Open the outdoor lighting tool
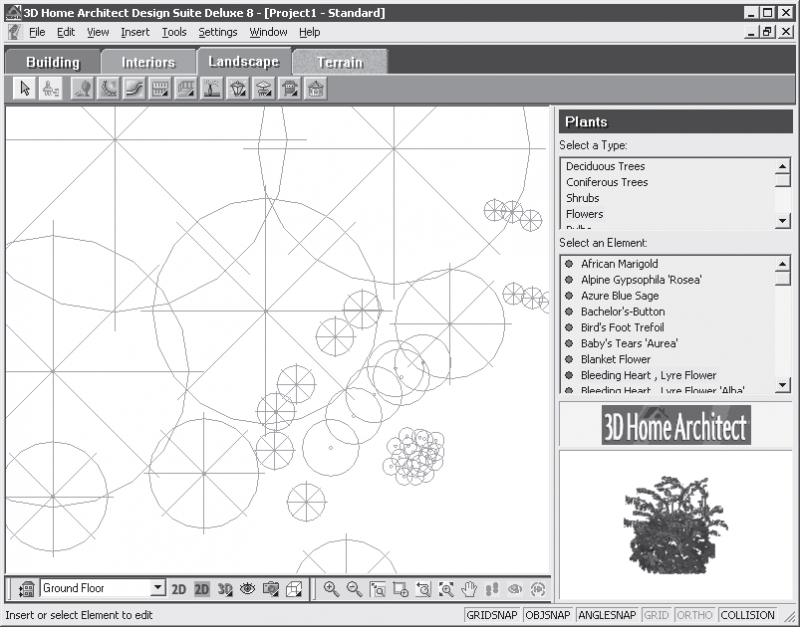Screen dimensions: 800x627 (238, 89)
